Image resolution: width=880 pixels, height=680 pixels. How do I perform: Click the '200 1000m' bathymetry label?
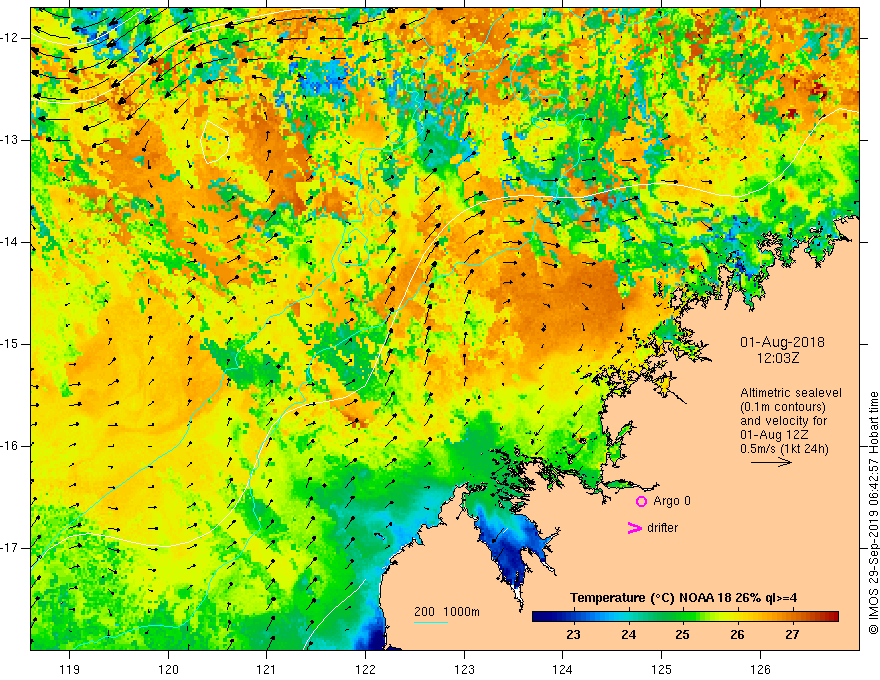[x=447, y=612]
